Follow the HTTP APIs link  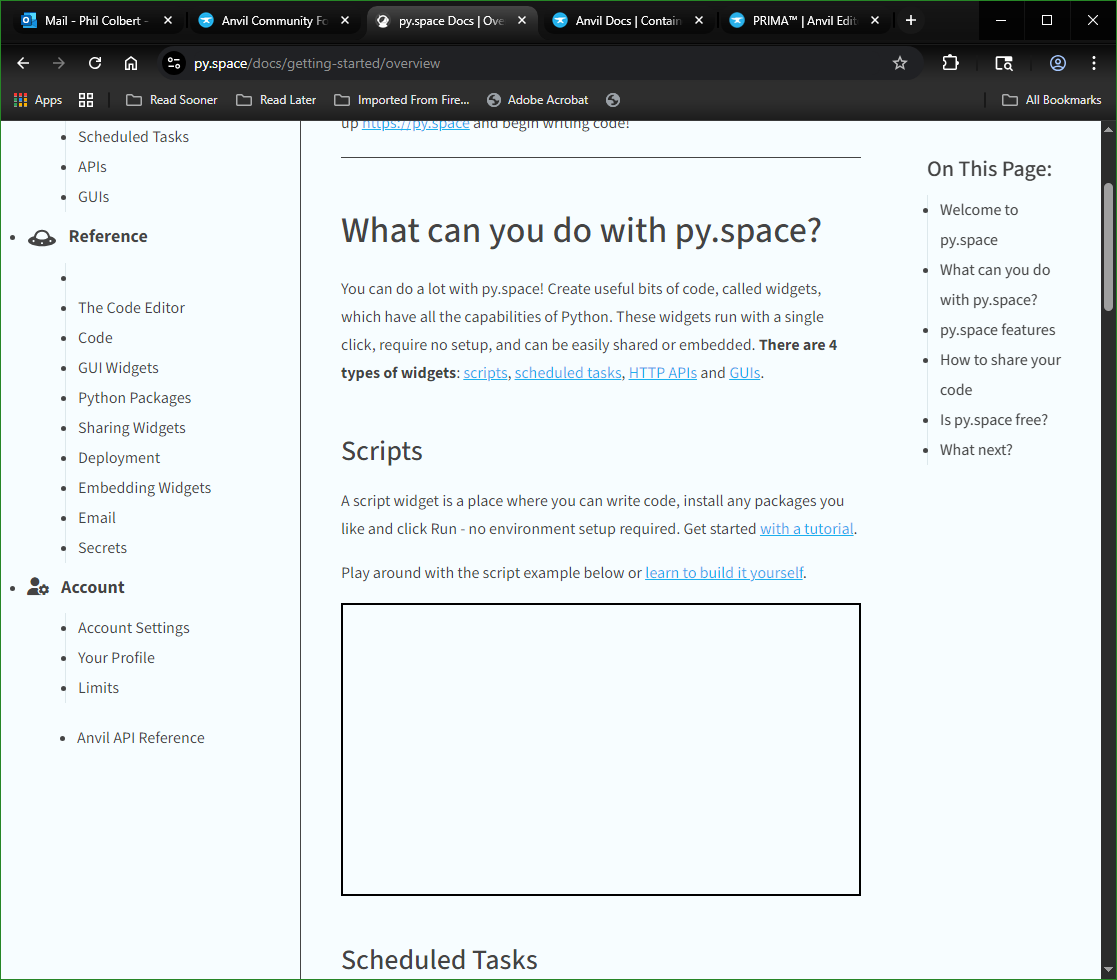663,372
